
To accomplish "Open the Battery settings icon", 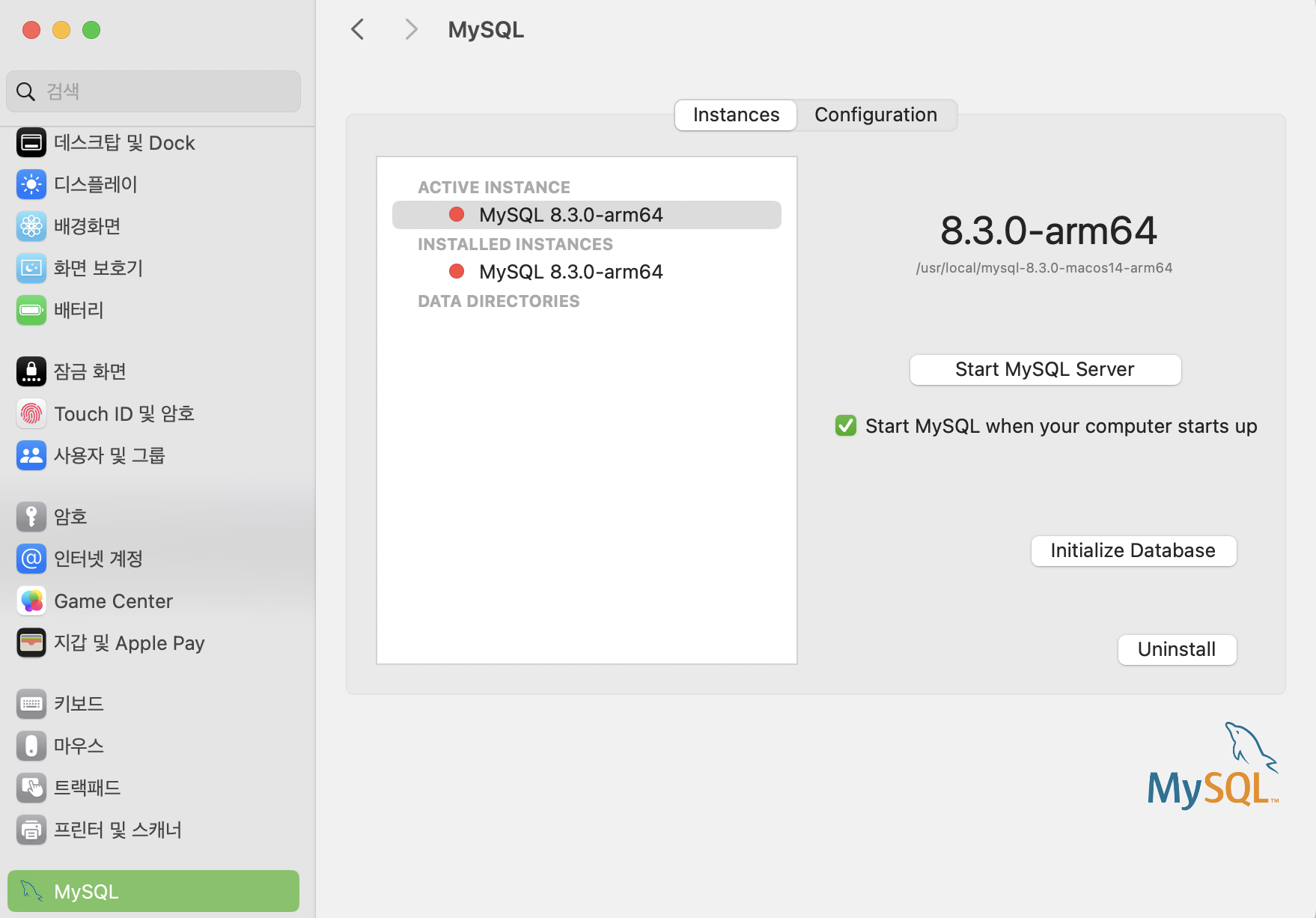I will (x=31, y=310).
